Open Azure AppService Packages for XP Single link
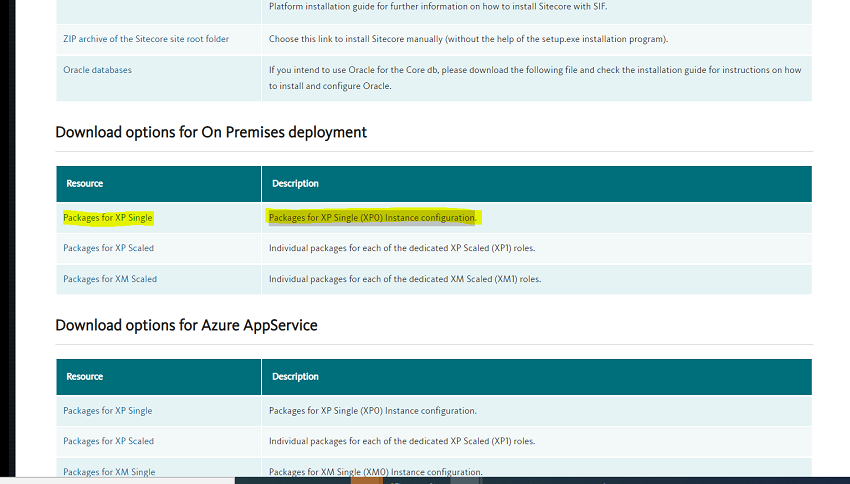This screenshot has height=484, width=850. 107,411
